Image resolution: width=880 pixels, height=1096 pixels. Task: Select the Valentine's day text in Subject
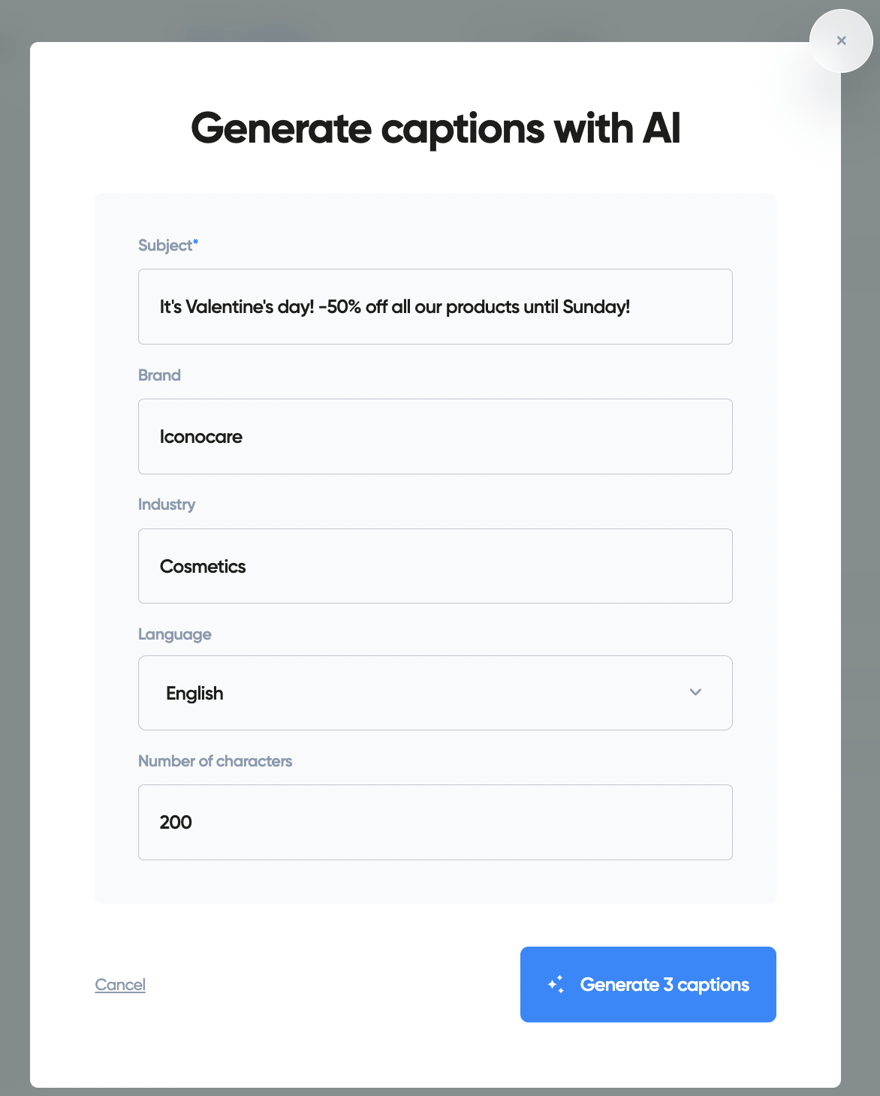point(393,306)
